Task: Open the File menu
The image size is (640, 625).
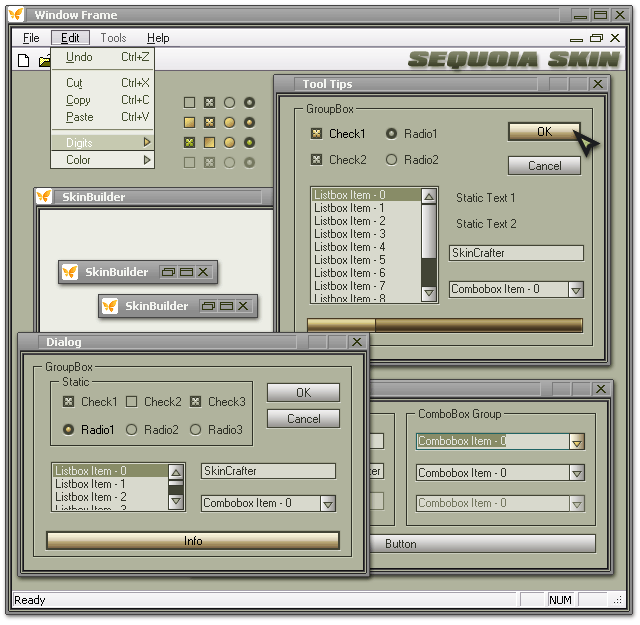Action: pyautogui.click(x=31, y=38)
